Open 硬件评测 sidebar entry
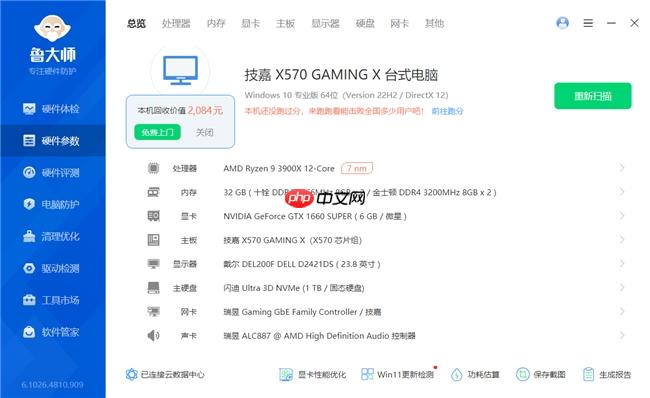The height and width of the screenshot is (398, 650). click(x=52, y=172)
